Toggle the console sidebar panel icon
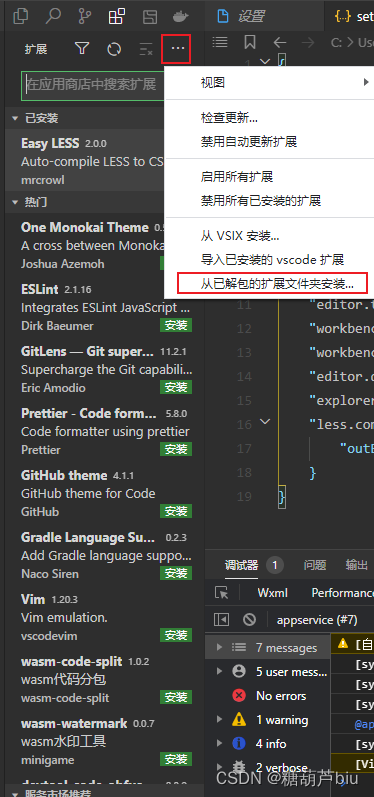 222,620
